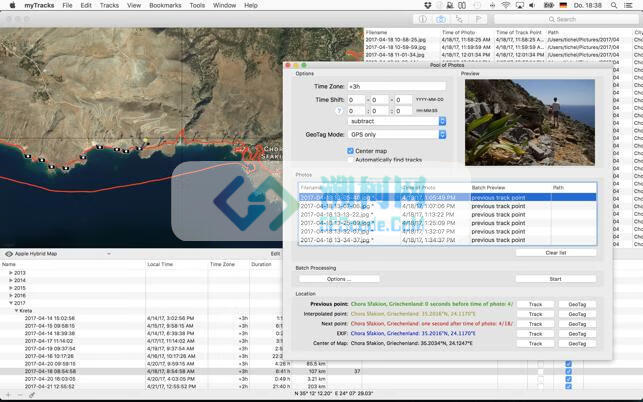Viewport: 643px width, 402px height.
Task: Expand the 2013 tracks folder
Action: pos(11,273)
